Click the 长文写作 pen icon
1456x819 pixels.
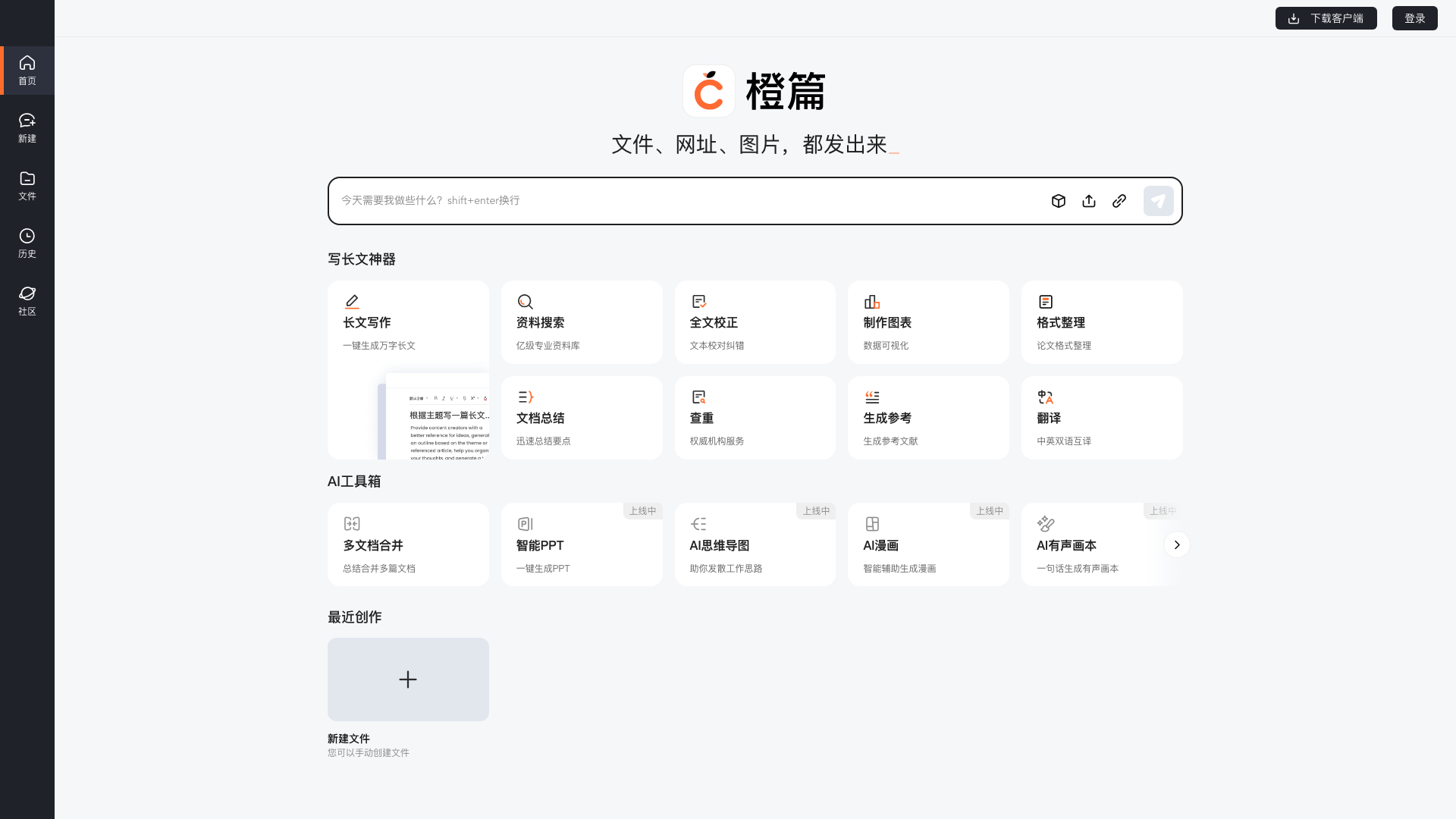pos(352,302)
